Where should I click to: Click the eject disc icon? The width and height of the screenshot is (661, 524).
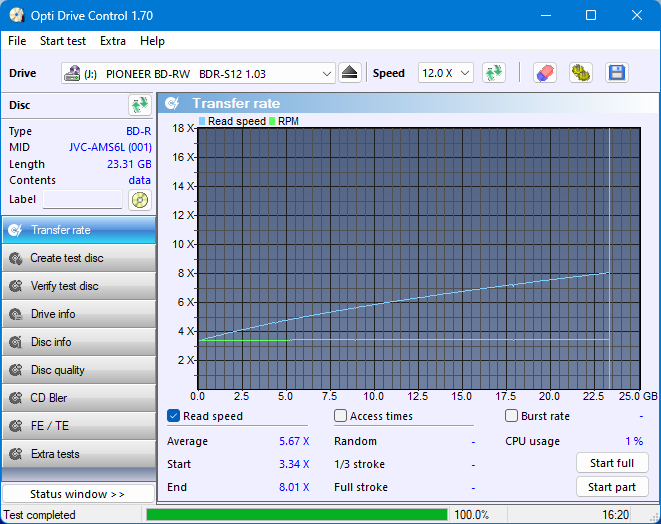click(349, 73)
